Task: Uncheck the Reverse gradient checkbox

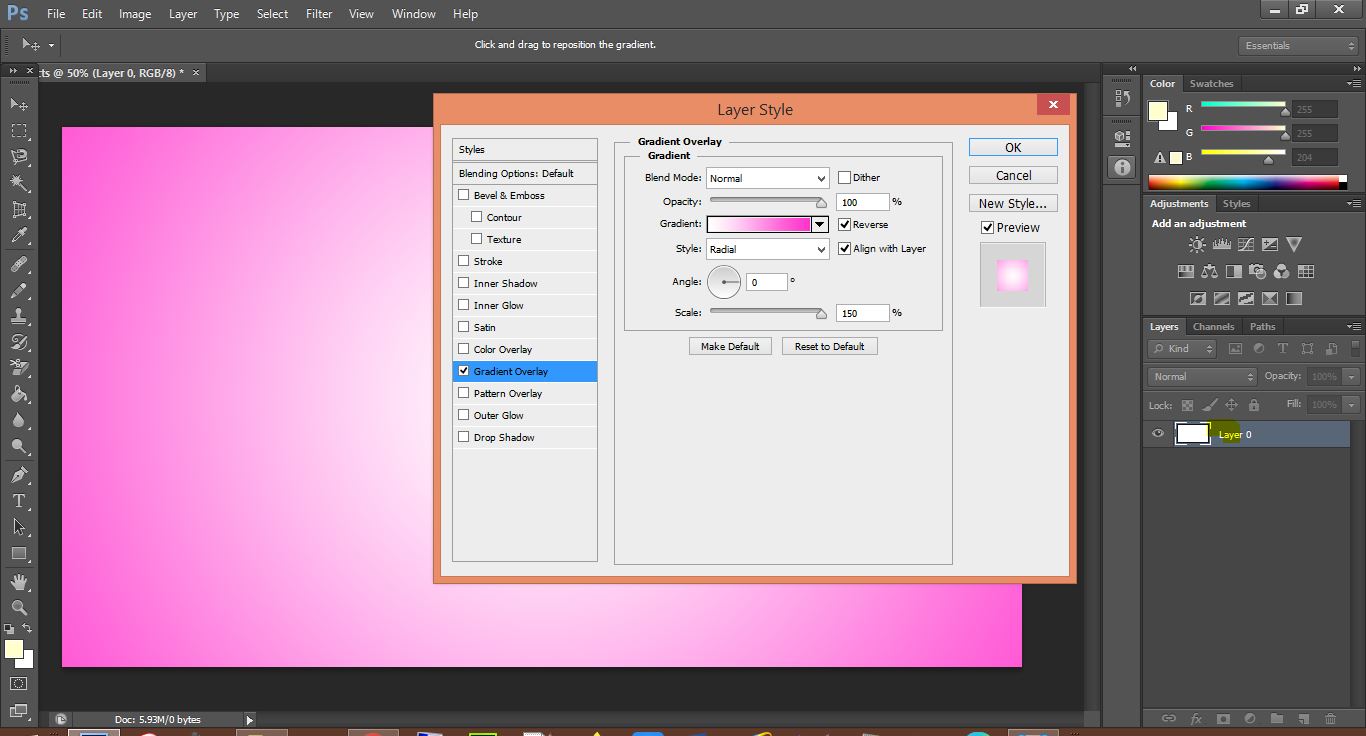Action: pyautogui.click(x=844, y=225)
